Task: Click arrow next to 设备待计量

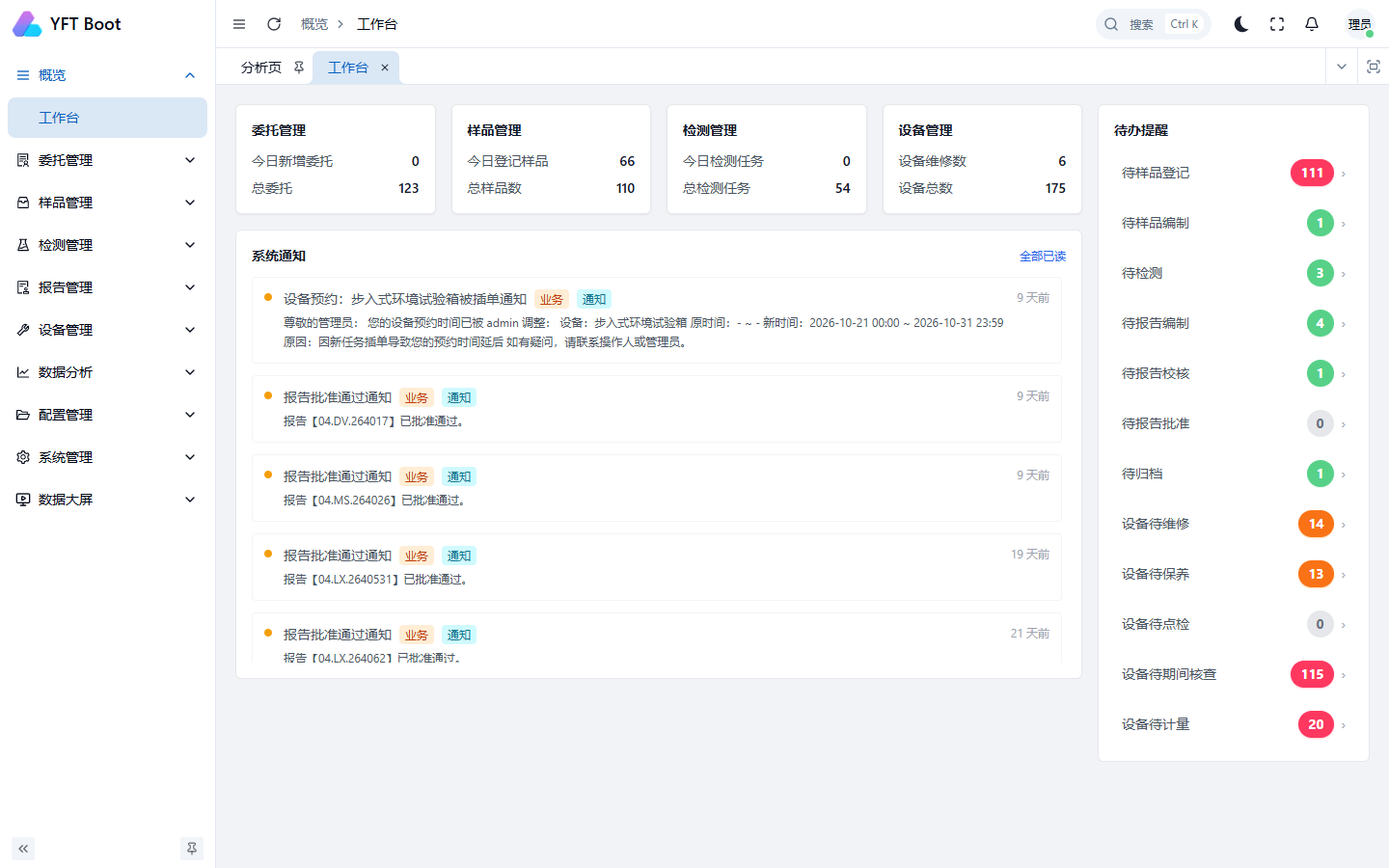Action: coord(1344,725)
